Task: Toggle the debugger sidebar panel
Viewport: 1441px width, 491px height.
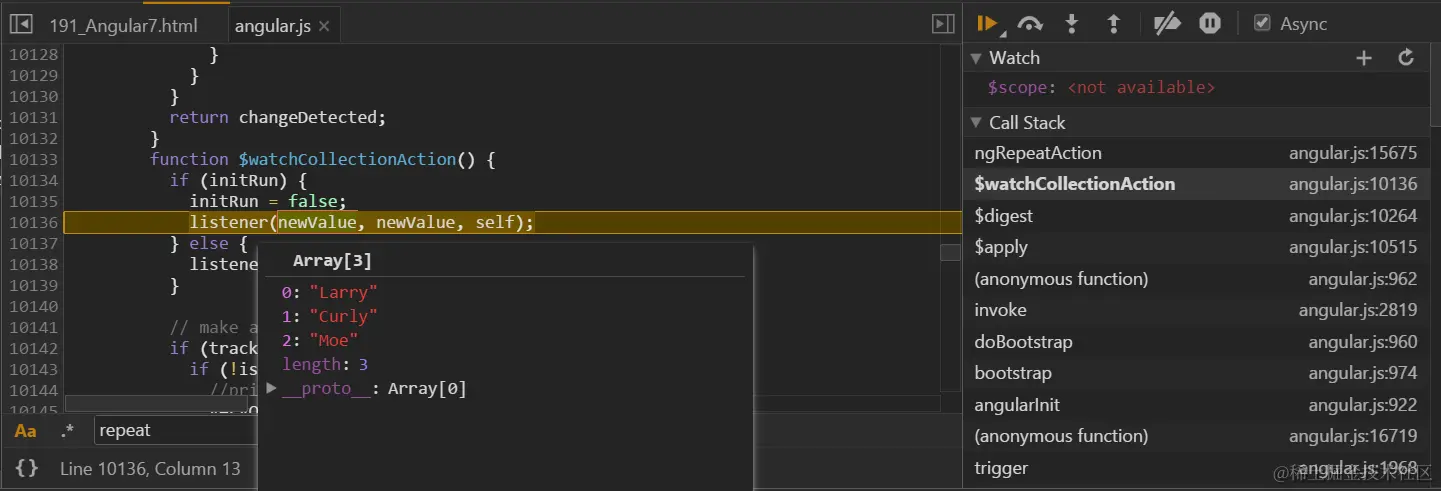Action: [942, 24]
